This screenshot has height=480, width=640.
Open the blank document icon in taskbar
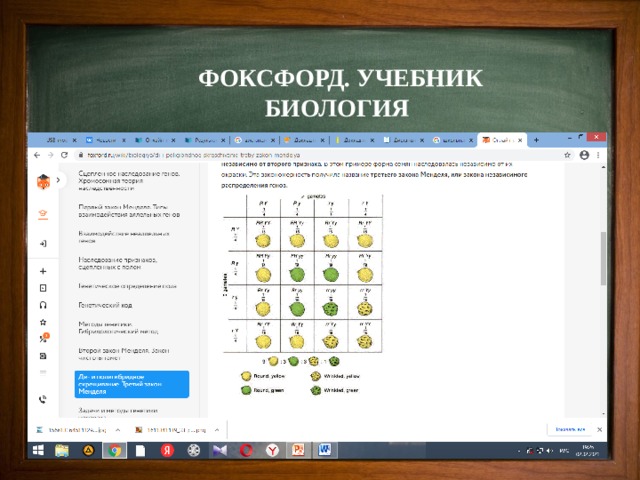[x=140, y=451]
